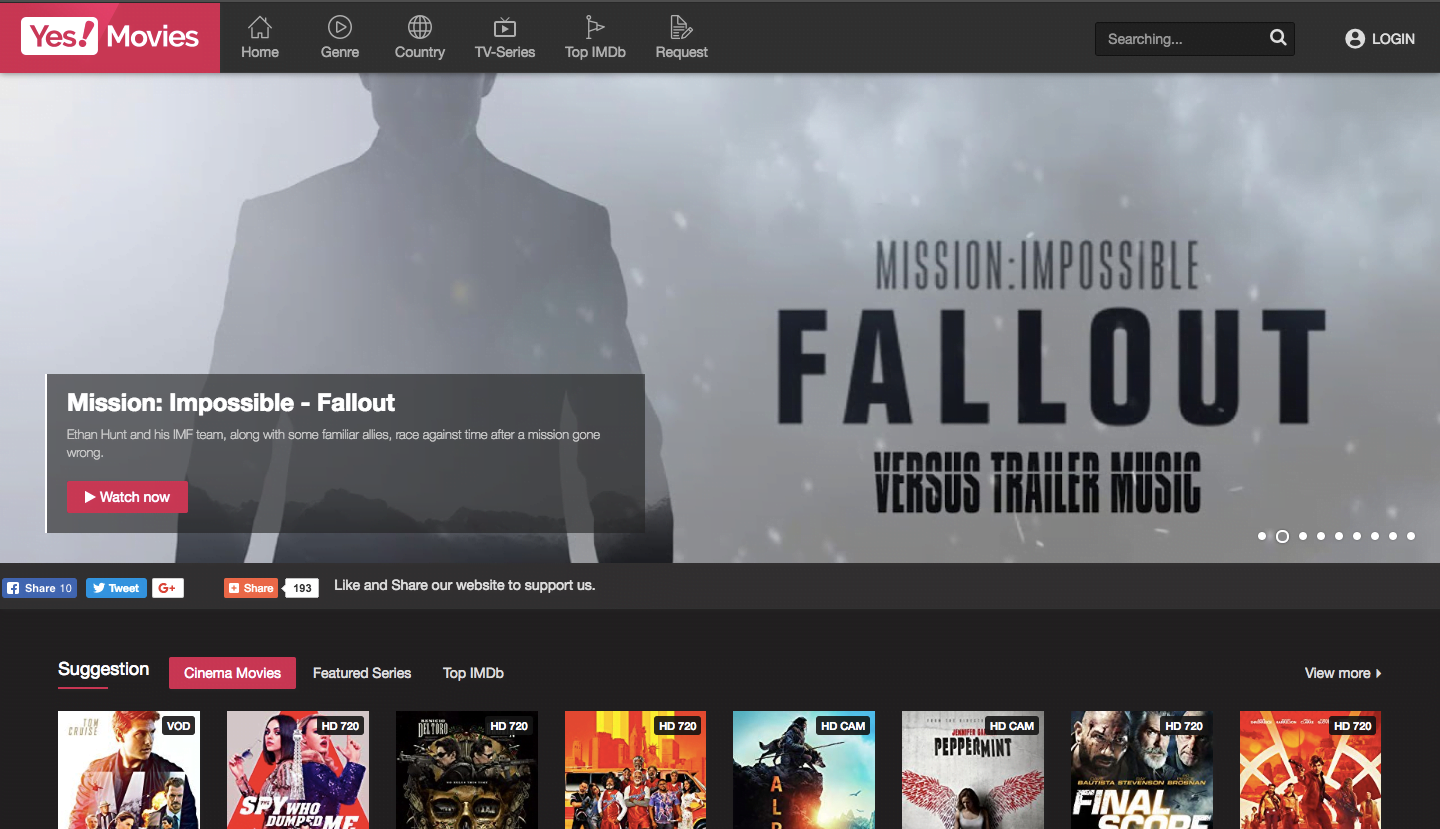Image resolution: width=1440 pixels, height=829 pixels.
Task: Click the Suggestion heading
Action: [104, 669]
